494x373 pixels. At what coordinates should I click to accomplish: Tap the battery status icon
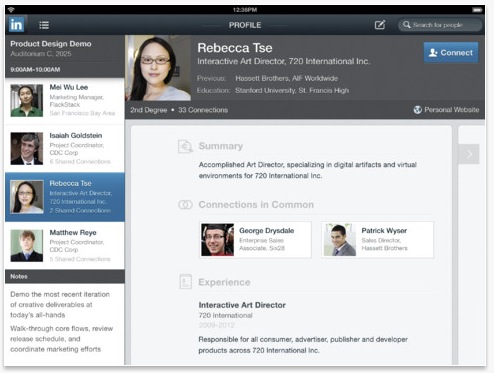point(477,10)
